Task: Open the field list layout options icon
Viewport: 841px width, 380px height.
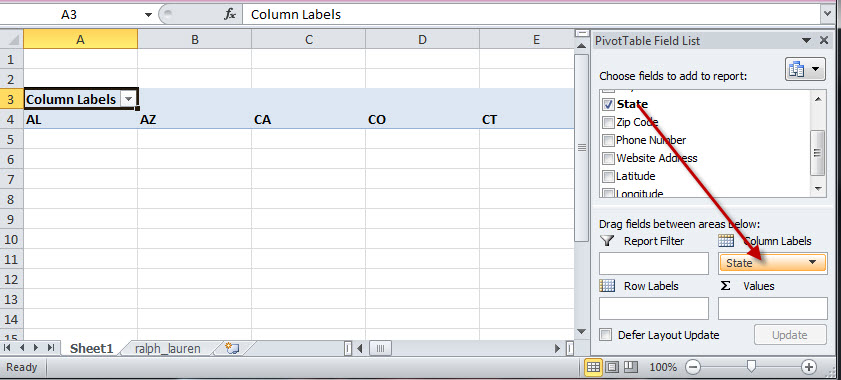Action: tap(805, 70)
